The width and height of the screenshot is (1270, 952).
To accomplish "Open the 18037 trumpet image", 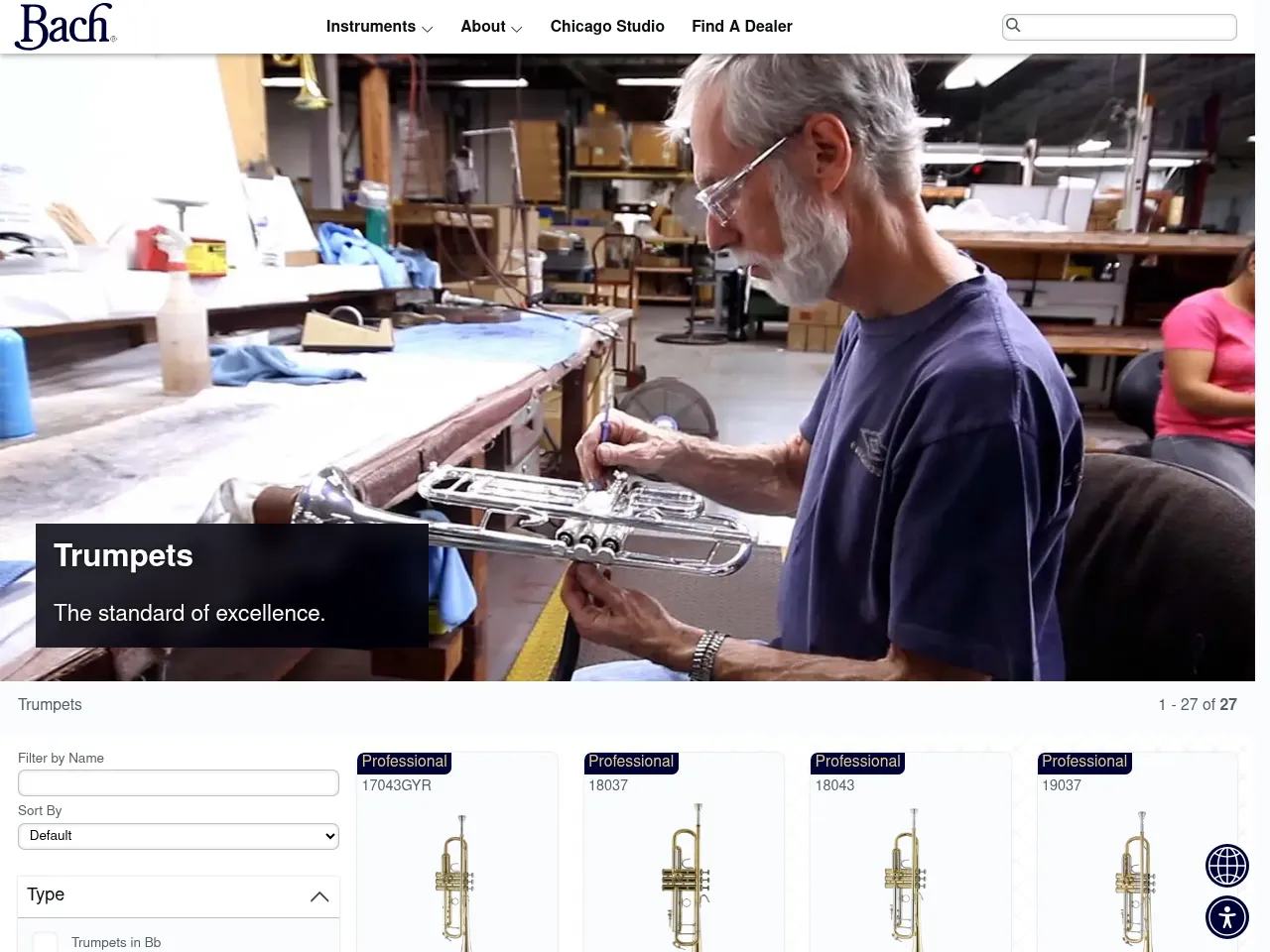I will tap(684, 878).
